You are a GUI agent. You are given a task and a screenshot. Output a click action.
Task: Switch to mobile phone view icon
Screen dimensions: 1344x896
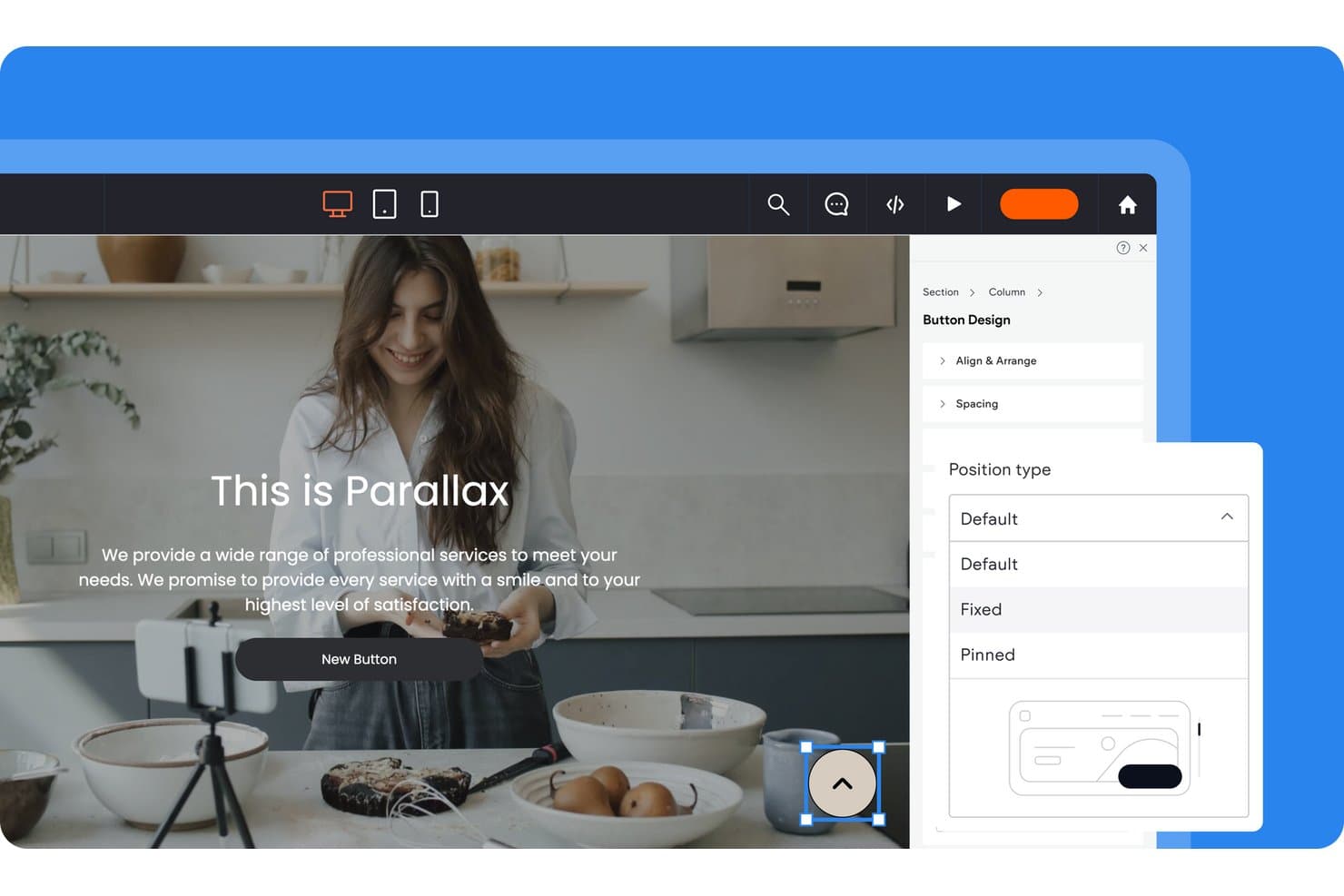click(430, 204)
